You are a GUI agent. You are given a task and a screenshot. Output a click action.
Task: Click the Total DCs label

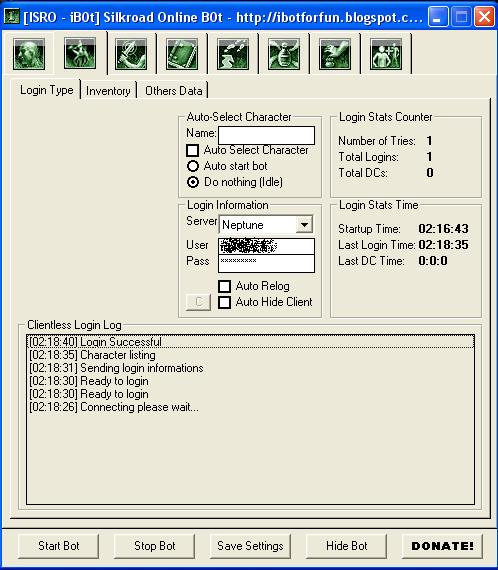tap(362, 173)
